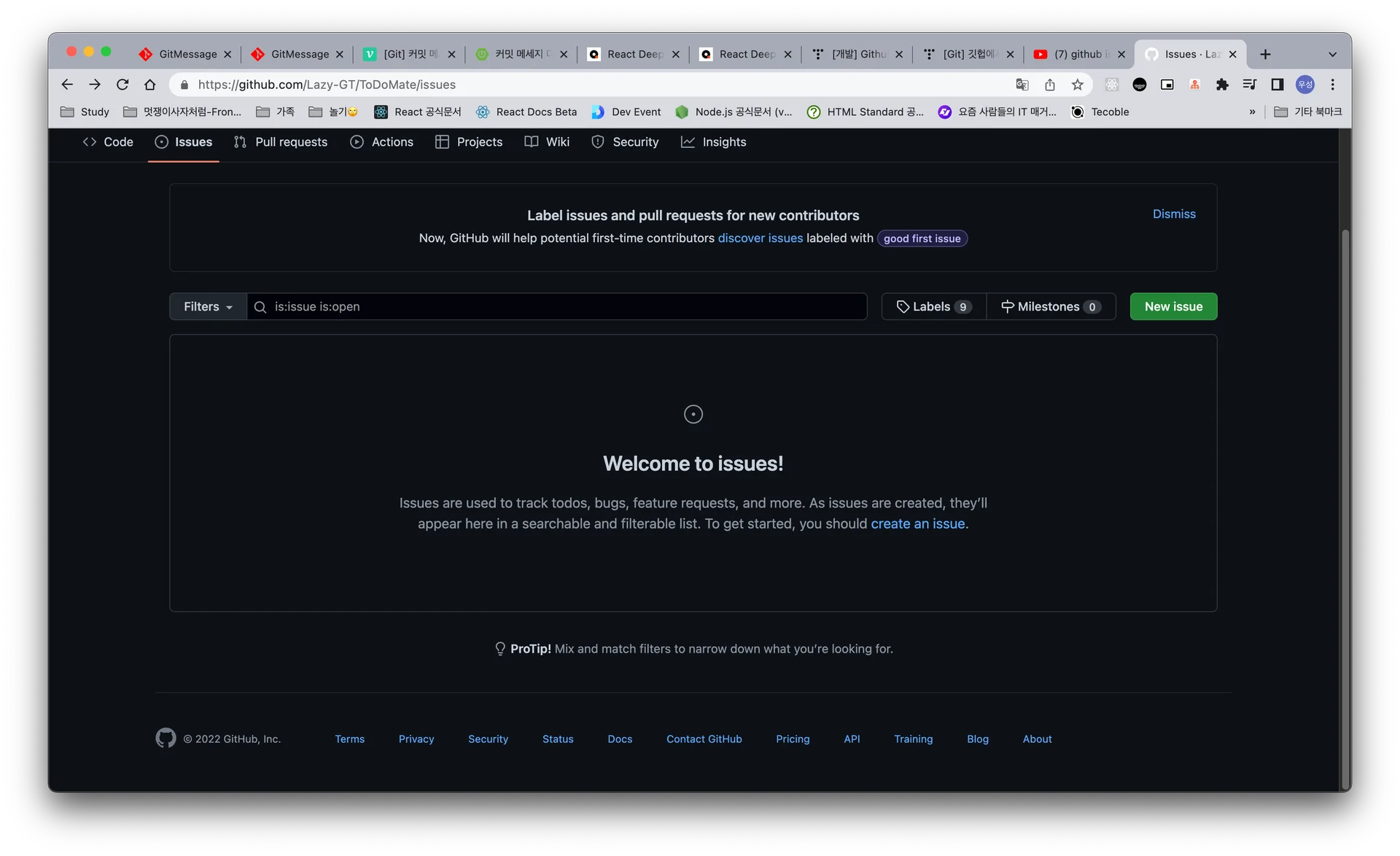Follow the create an issue link
The image size is (1400, 856).
click(917, 524)
